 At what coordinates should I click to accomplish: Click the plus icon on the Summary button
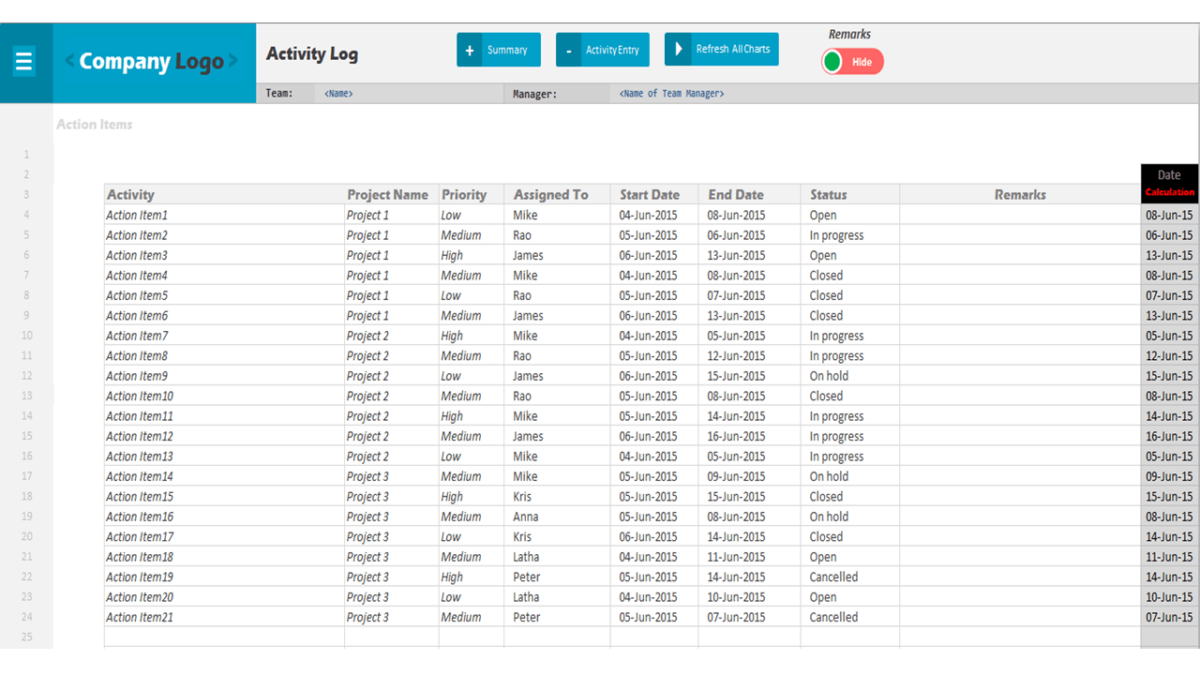[469, 48]
